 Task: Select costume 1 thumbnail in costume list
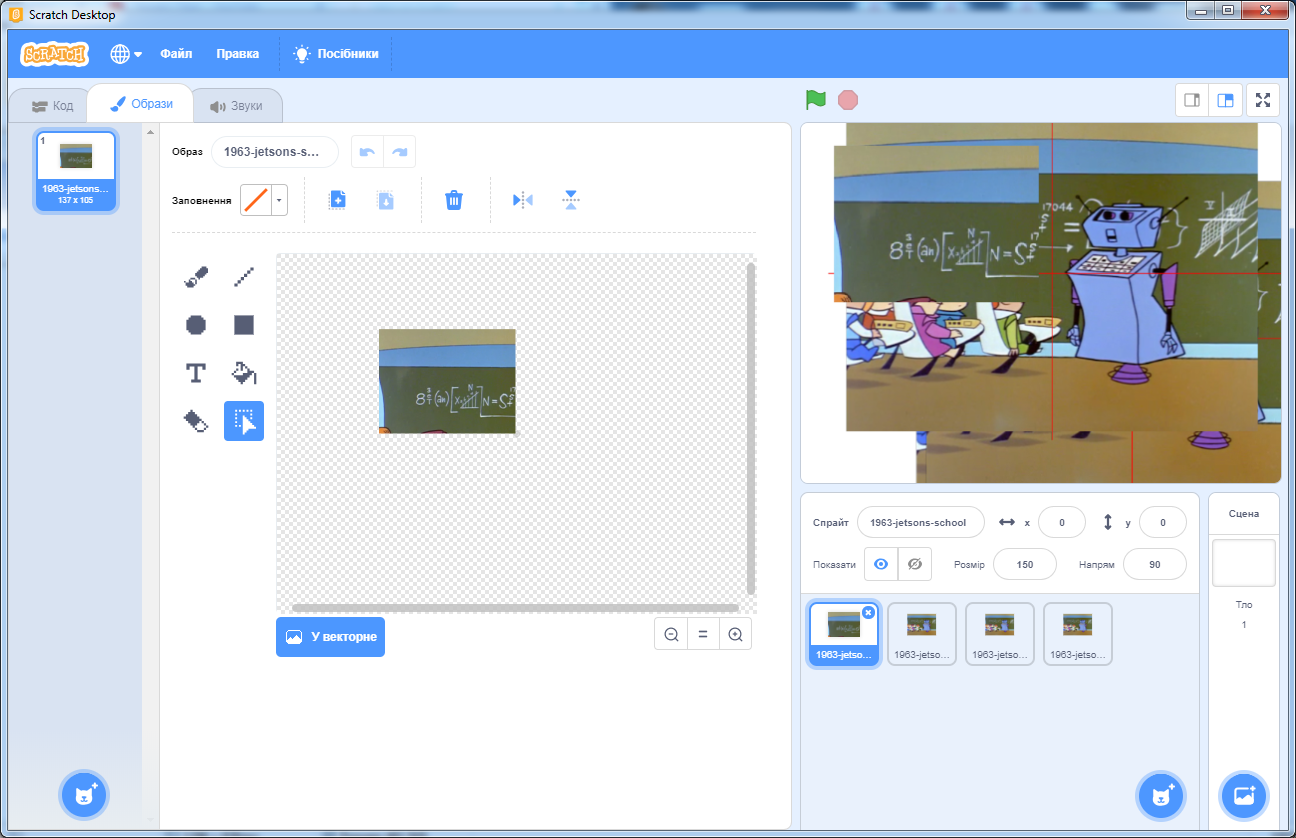(x=76, y=171)
